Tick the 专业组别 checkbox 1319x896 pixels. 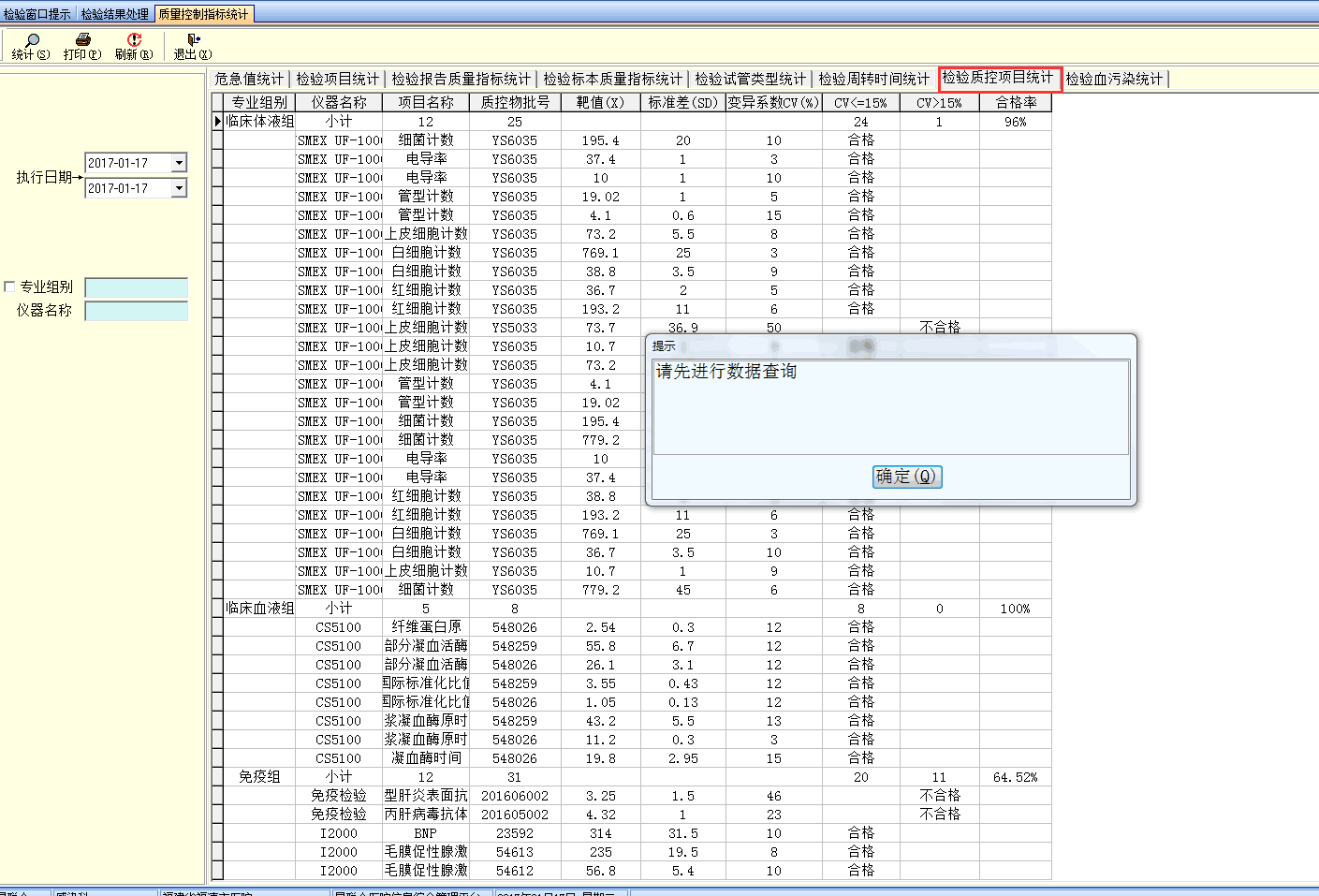[x=10, y=287]
